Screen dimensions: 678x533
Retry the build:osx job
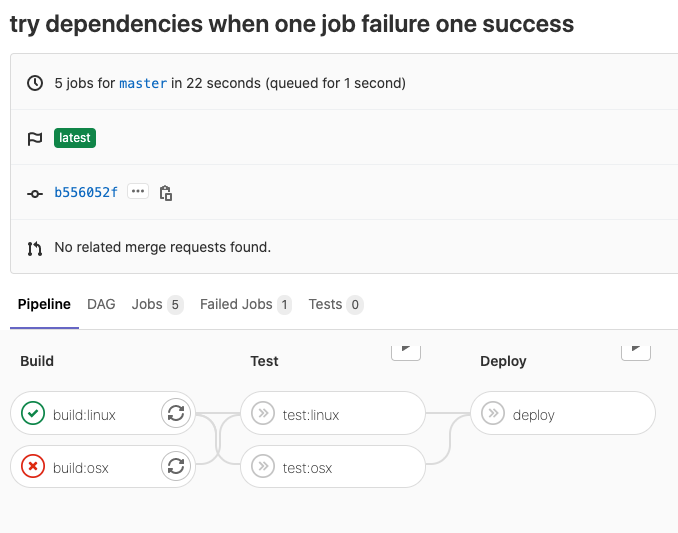point(176,465)
